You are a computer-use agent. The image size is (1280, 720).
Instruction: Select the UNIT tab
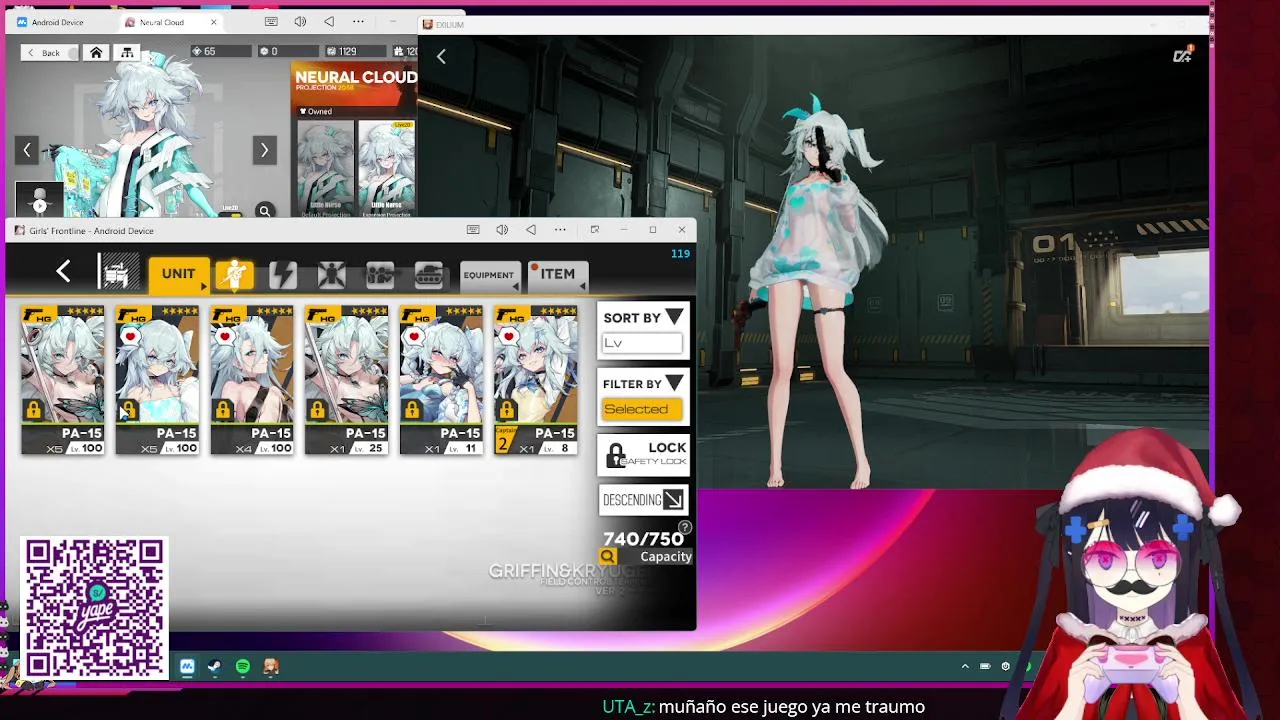(178, 274)
